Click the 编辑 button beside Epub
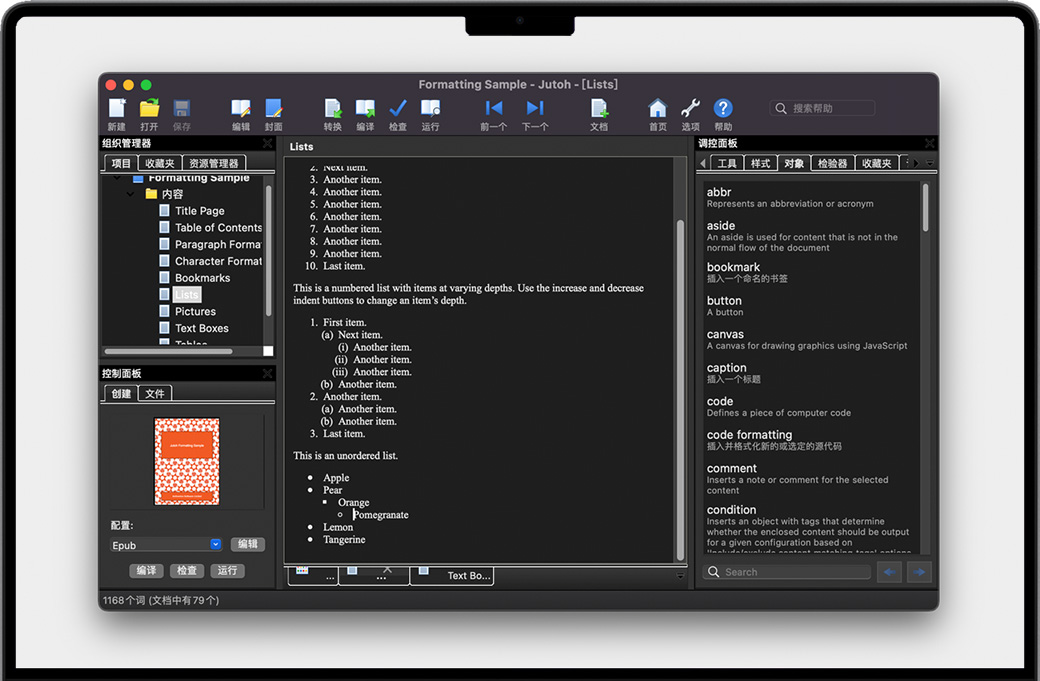The image size is (1040, 681). tap(248, 545)
